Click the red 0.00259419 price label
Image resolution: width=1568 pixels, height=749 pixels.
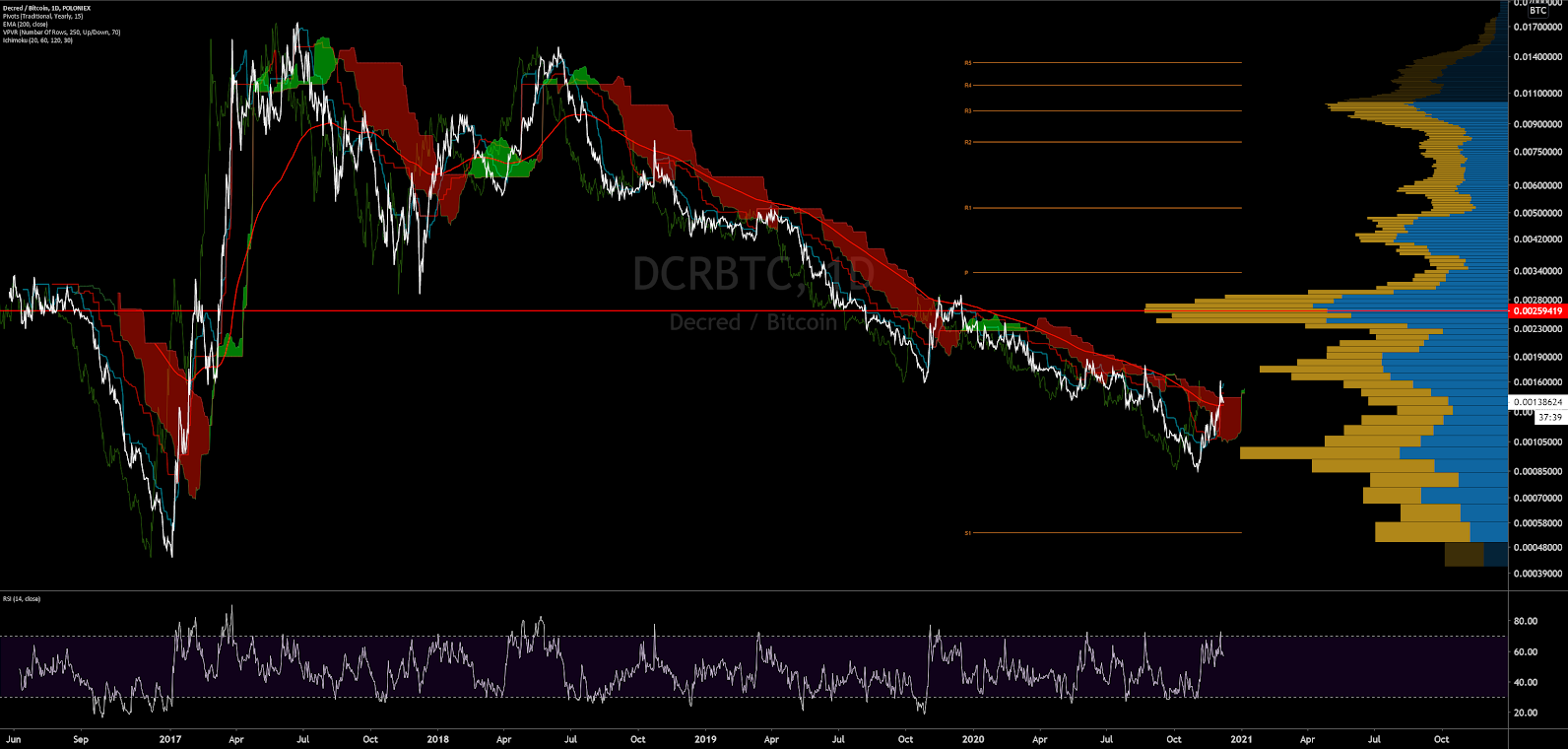coord(1537,310)
